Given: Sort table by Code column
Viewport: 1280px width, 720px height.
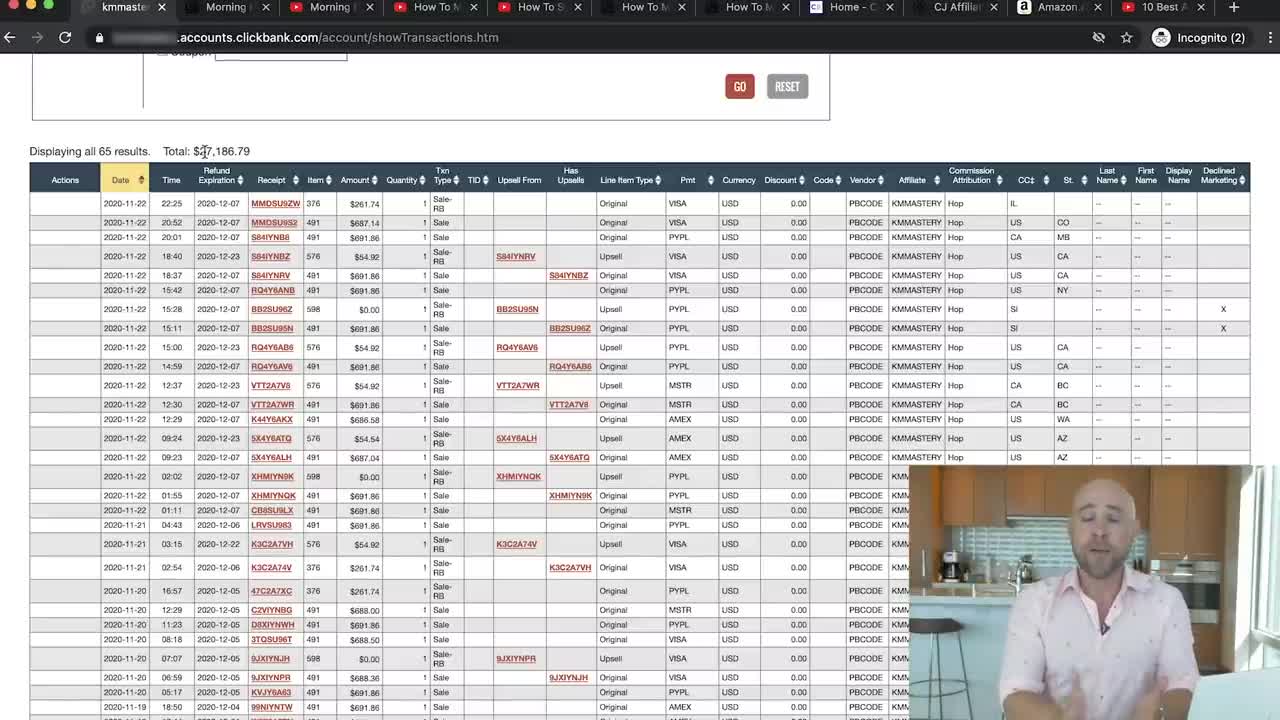Looking at the screenshot, I should point(827,180).
